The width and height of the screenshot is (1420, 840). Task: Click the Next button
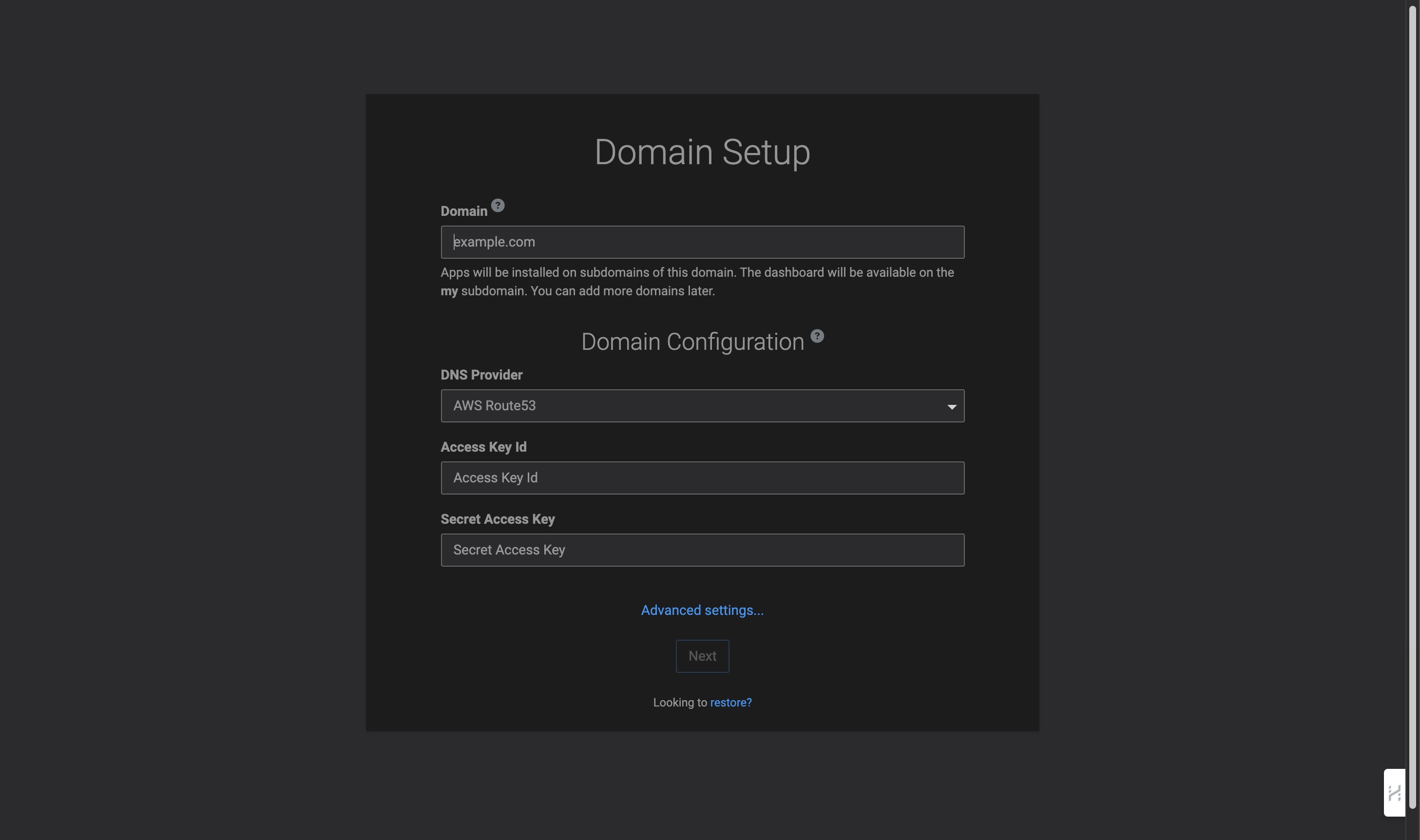702,656
